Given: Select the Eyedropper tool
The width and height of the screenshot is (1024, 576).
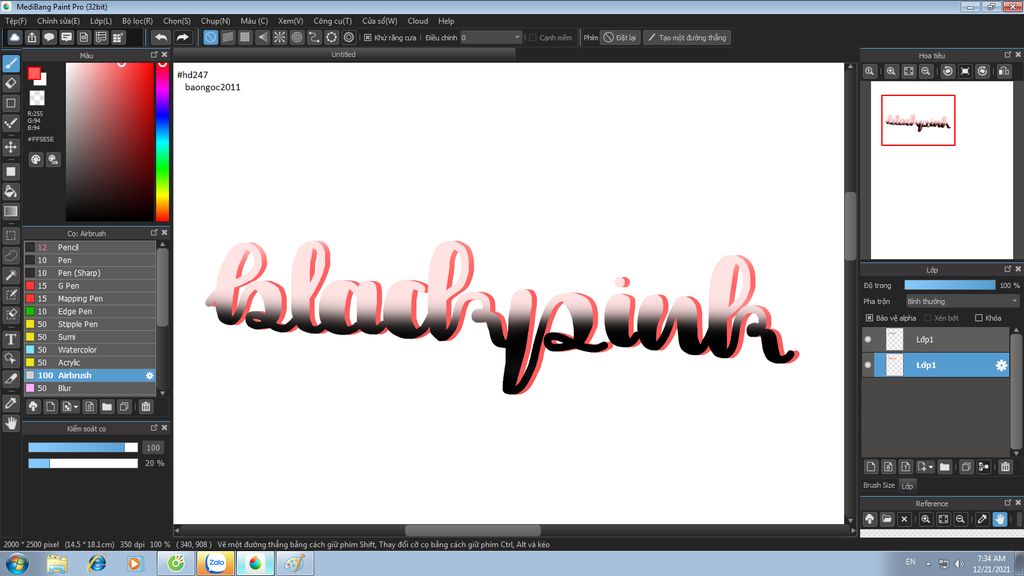Looking at the screenshot, I should pyautogui.click(x=10, y=403).
